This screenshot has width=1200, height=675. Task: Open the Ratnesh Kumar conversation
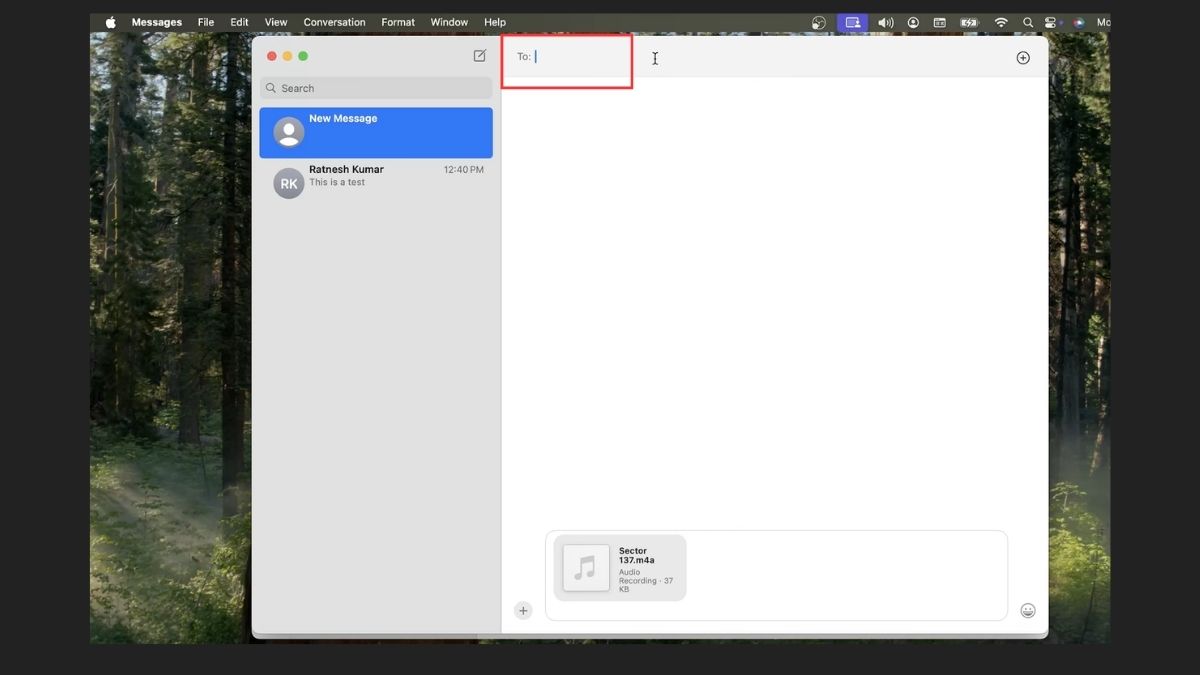(376, 183)
